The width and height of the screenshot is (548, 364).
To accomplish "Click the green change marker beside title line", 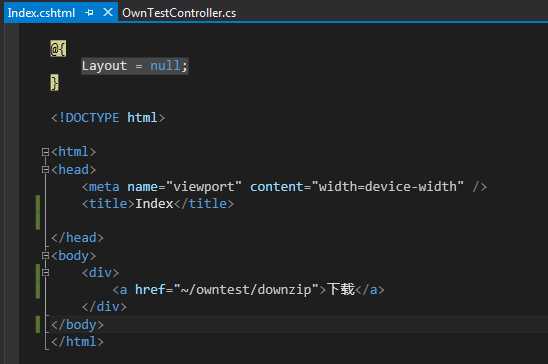I will (38, 212).
